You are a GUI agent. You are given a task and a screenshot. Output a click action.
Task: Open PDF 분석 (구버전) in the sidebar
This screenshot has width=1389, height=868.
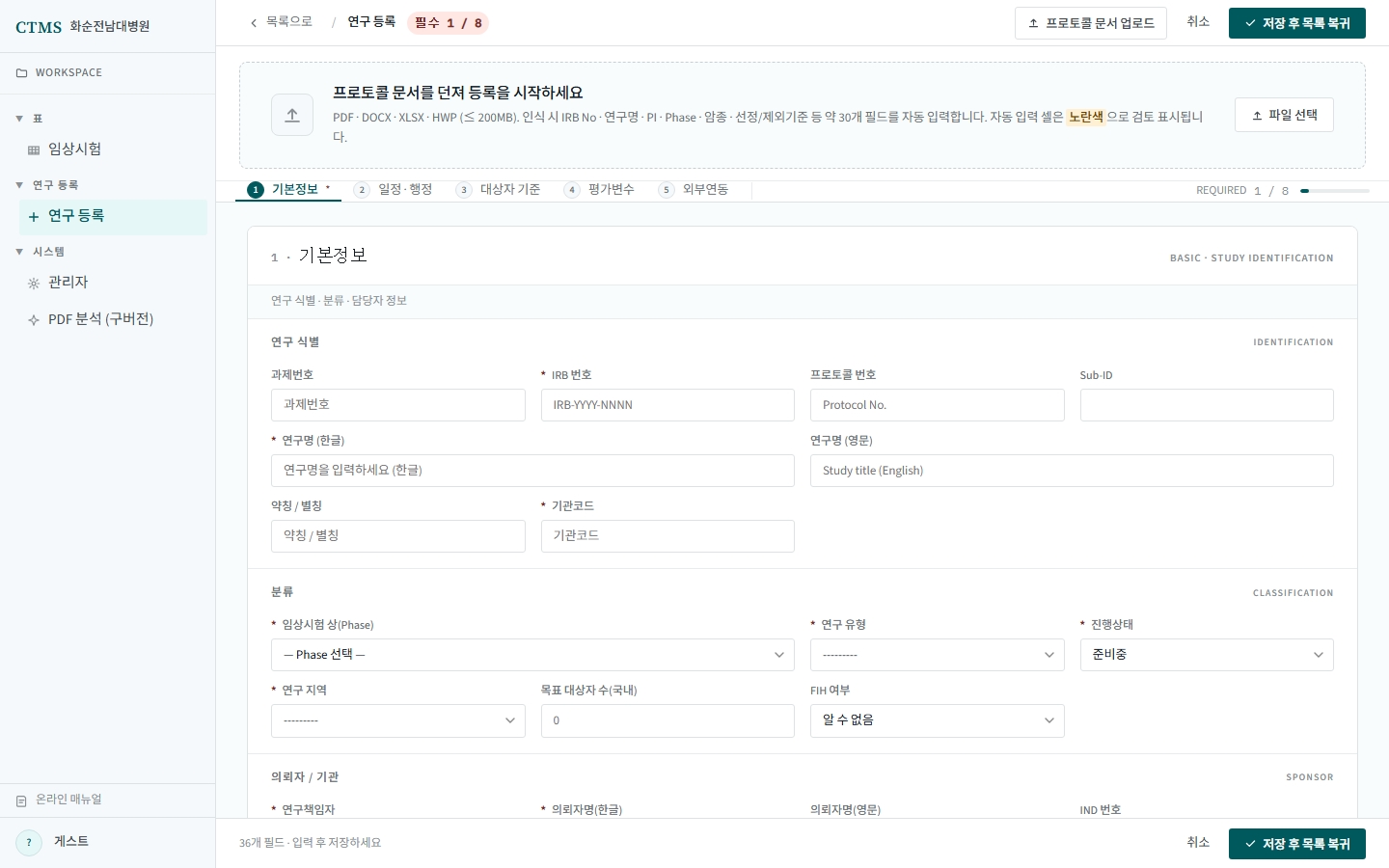(x=113, y=320)
